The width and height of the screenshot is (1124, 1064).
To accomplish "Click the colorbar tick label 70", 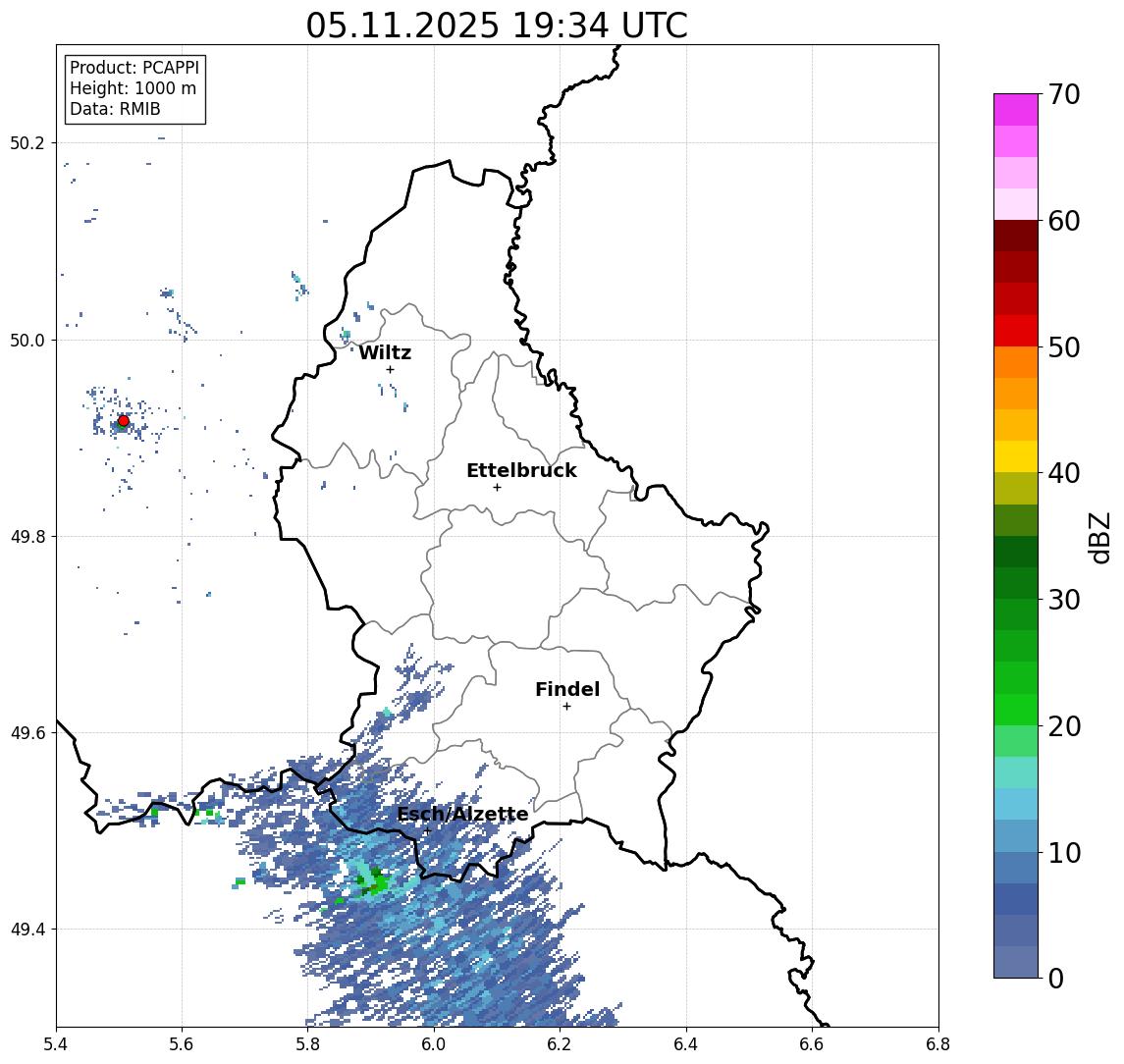I will 1064,94.
